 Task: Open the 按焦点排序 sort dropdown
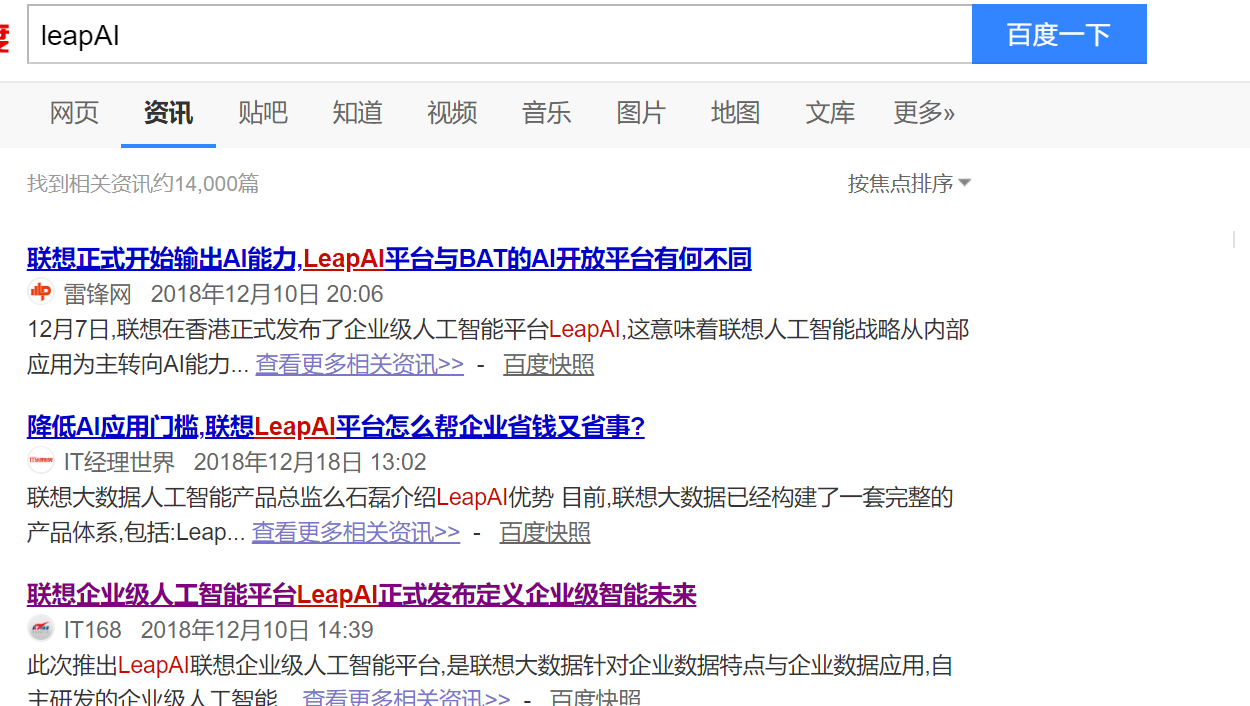(x=909, y=183)
